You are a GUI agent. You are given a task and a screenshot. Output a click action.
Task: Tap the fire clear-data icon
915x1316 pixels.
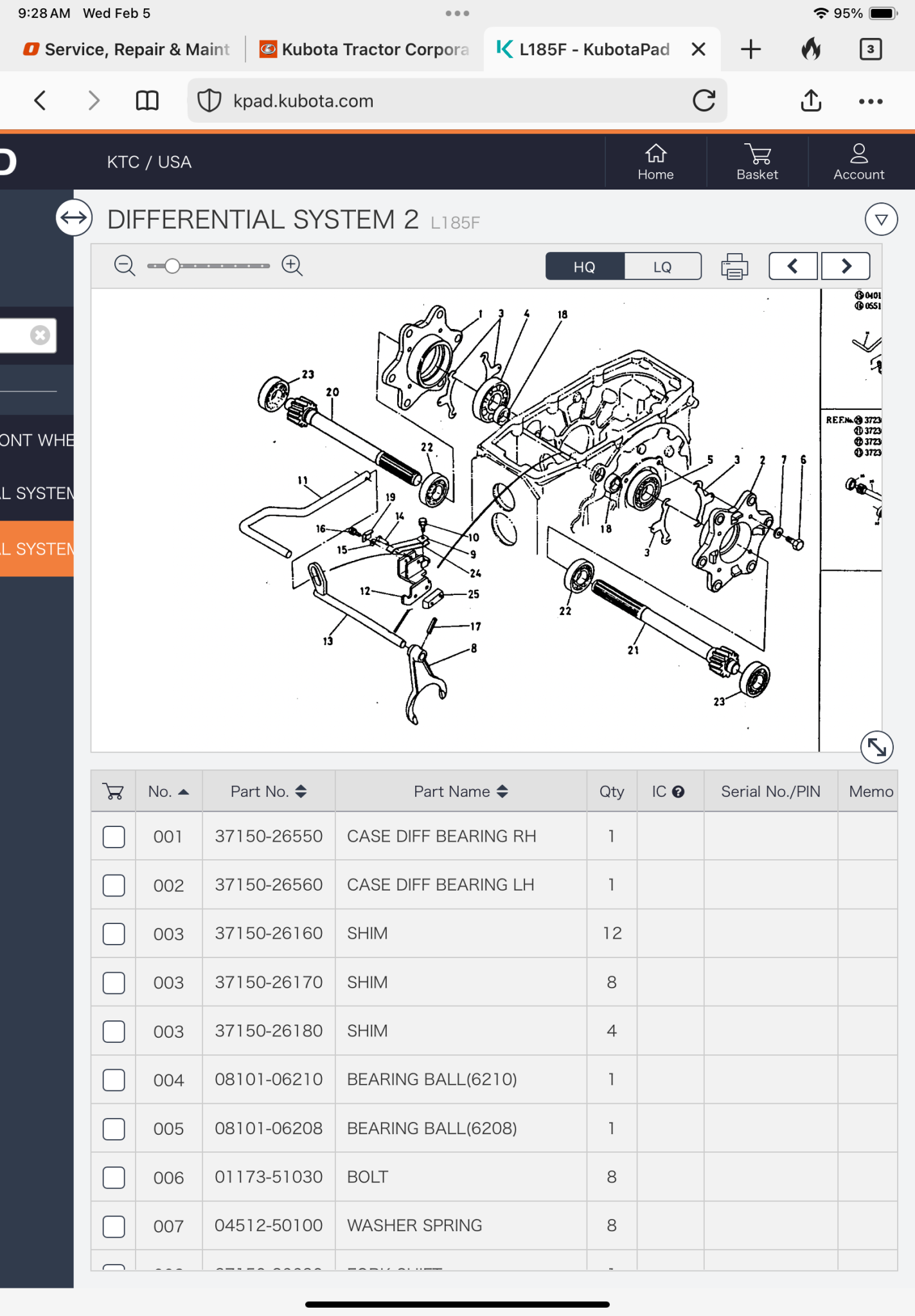[811, 49]
